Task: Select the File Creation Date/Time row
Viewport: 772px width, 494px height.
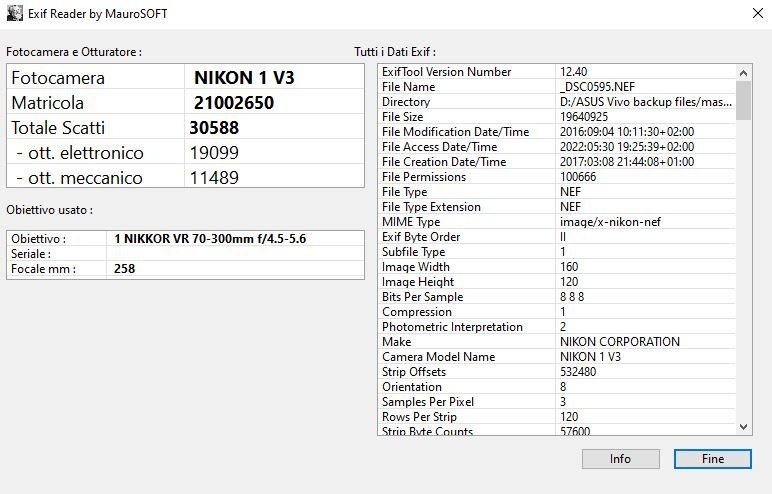Action: pos(558,162)
